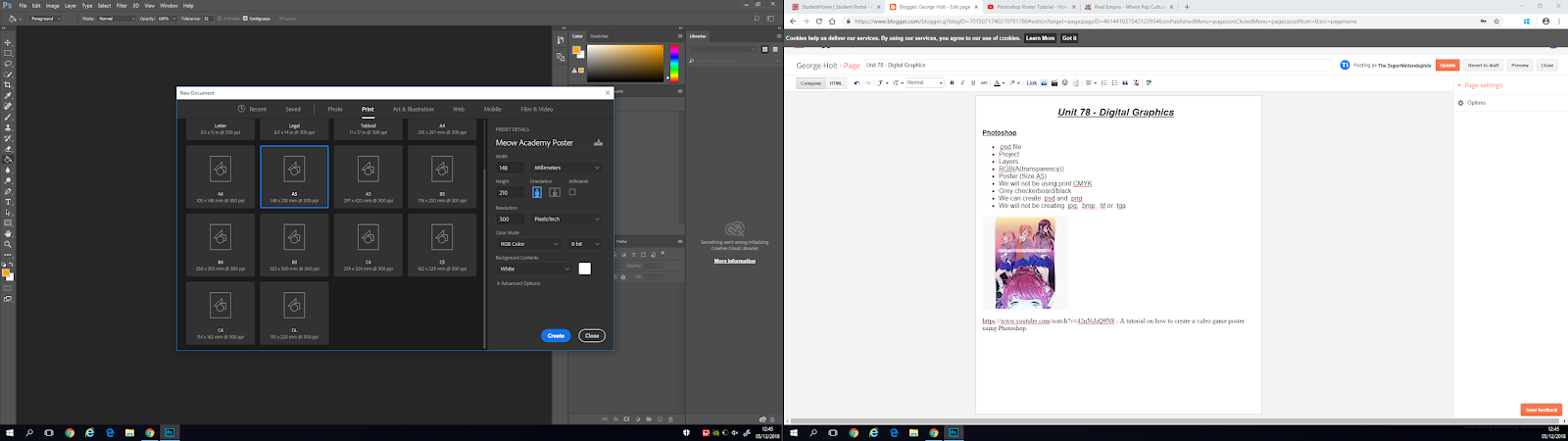Image resolution: width=1568 pixels, height=441 pixels.
Task: Select the Paint Bucket tool
Action: pos(8,160)
